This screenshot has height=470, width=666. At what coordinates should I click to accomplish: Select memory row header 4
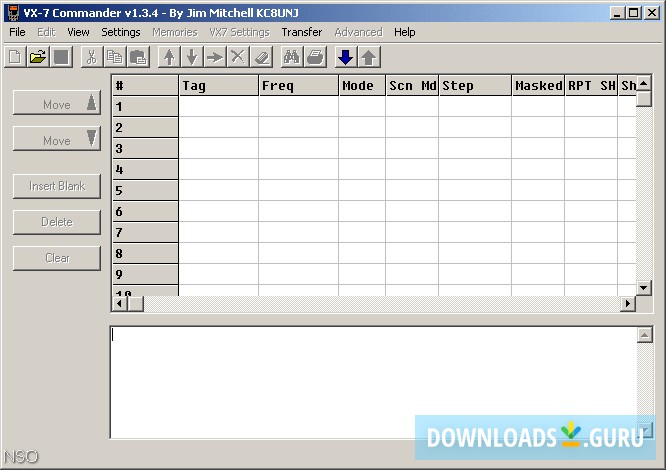click(x=145, y=169)
